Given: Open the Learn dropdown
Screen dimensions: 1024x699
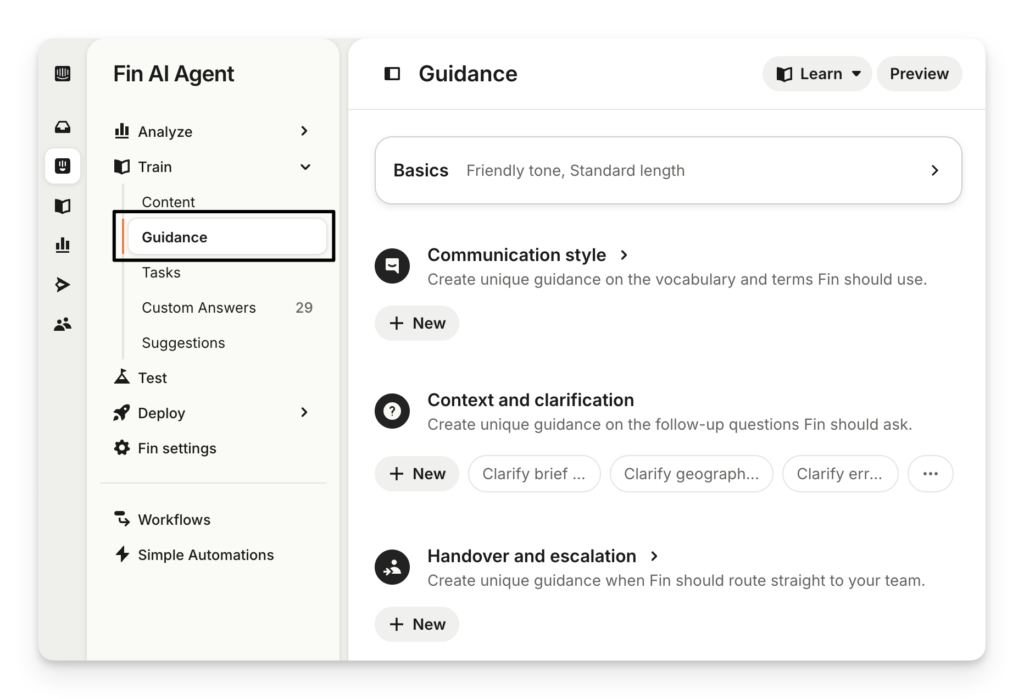Looking at the screenshot, I should [x=817, y=74].
